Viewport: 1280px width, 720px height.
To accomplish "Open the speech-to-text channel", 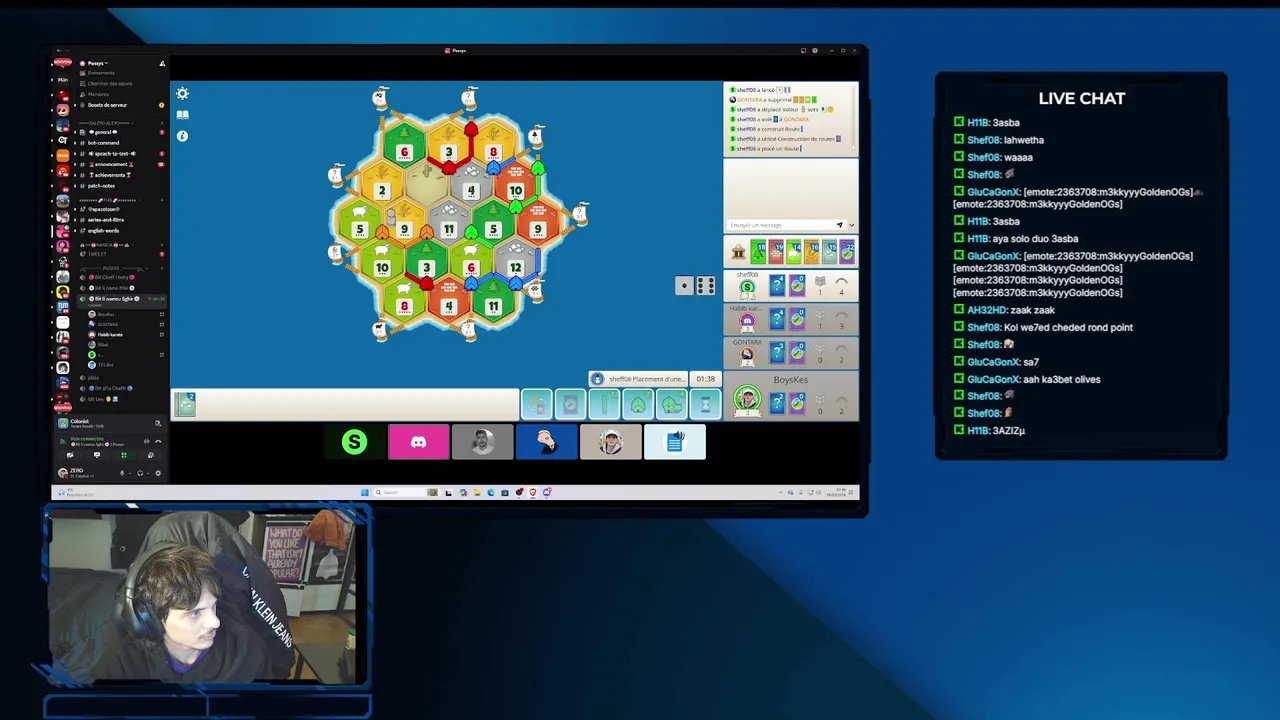I will tap(110, 154).
